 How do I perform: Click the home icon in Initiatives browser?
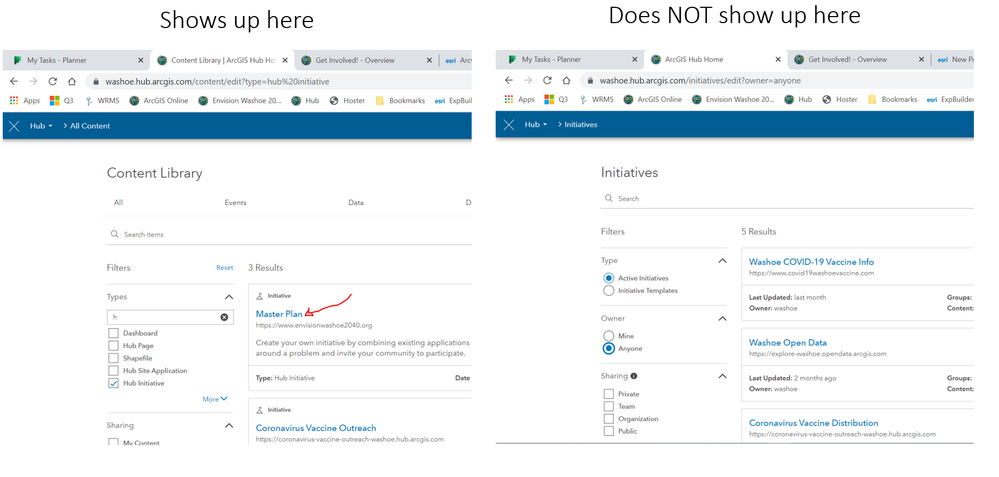coord(566,80)
